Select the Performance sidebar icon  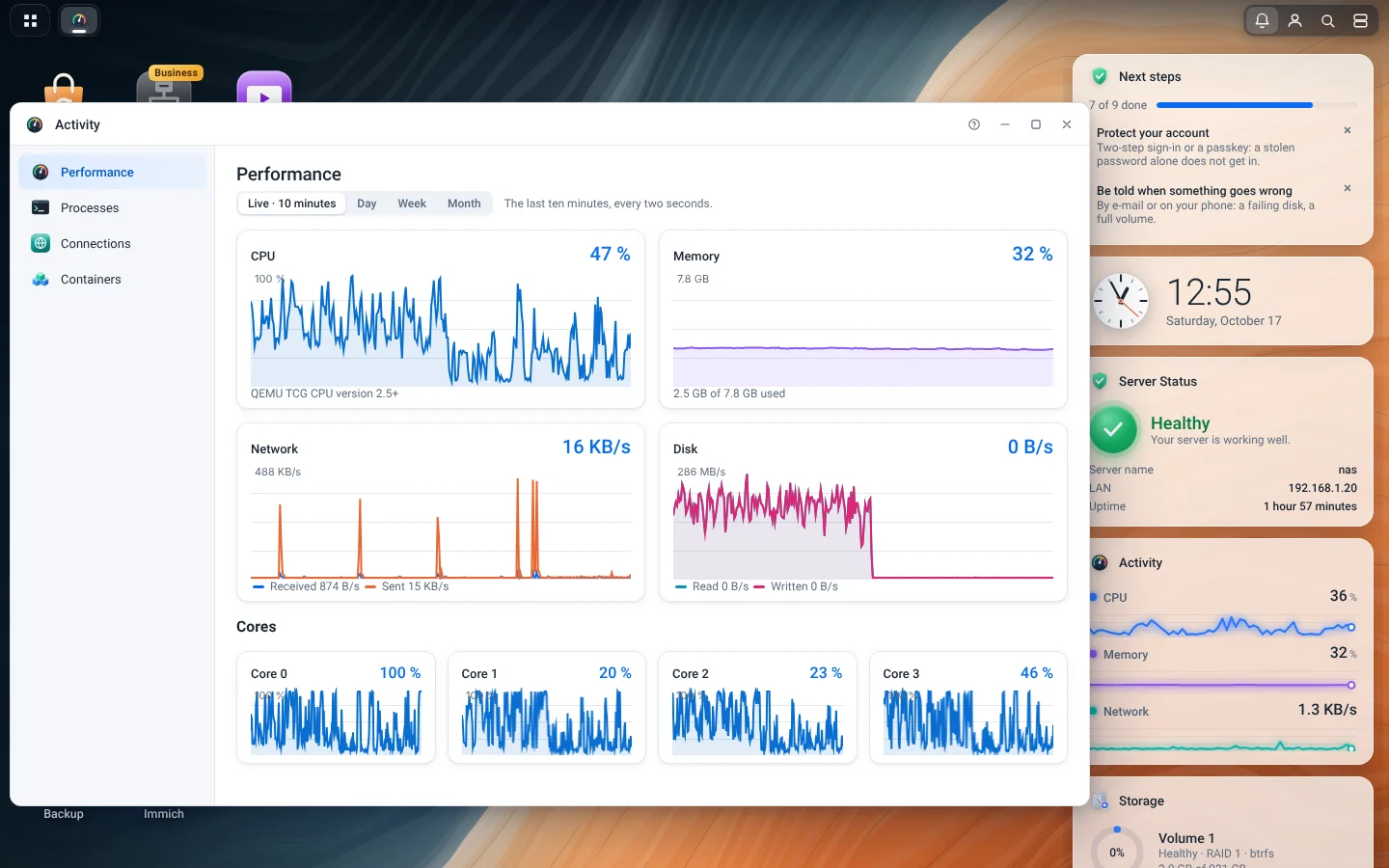tap(41, 173)
